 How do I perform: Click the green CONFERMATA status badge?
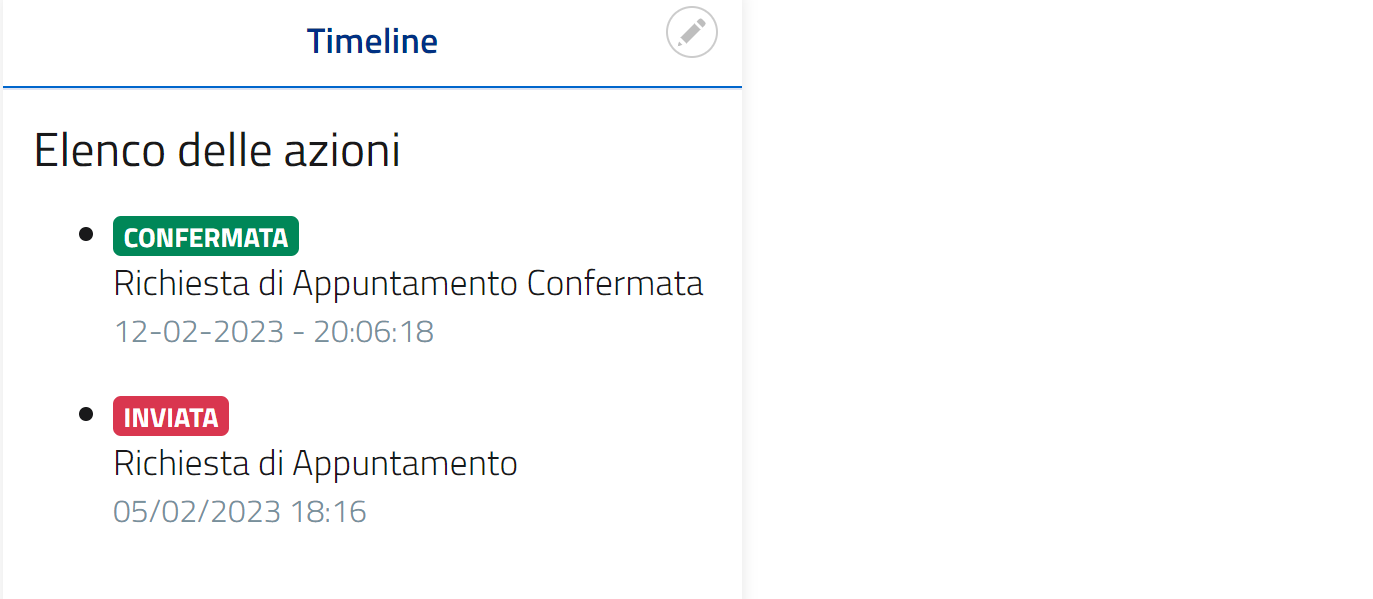coord(206,237)
